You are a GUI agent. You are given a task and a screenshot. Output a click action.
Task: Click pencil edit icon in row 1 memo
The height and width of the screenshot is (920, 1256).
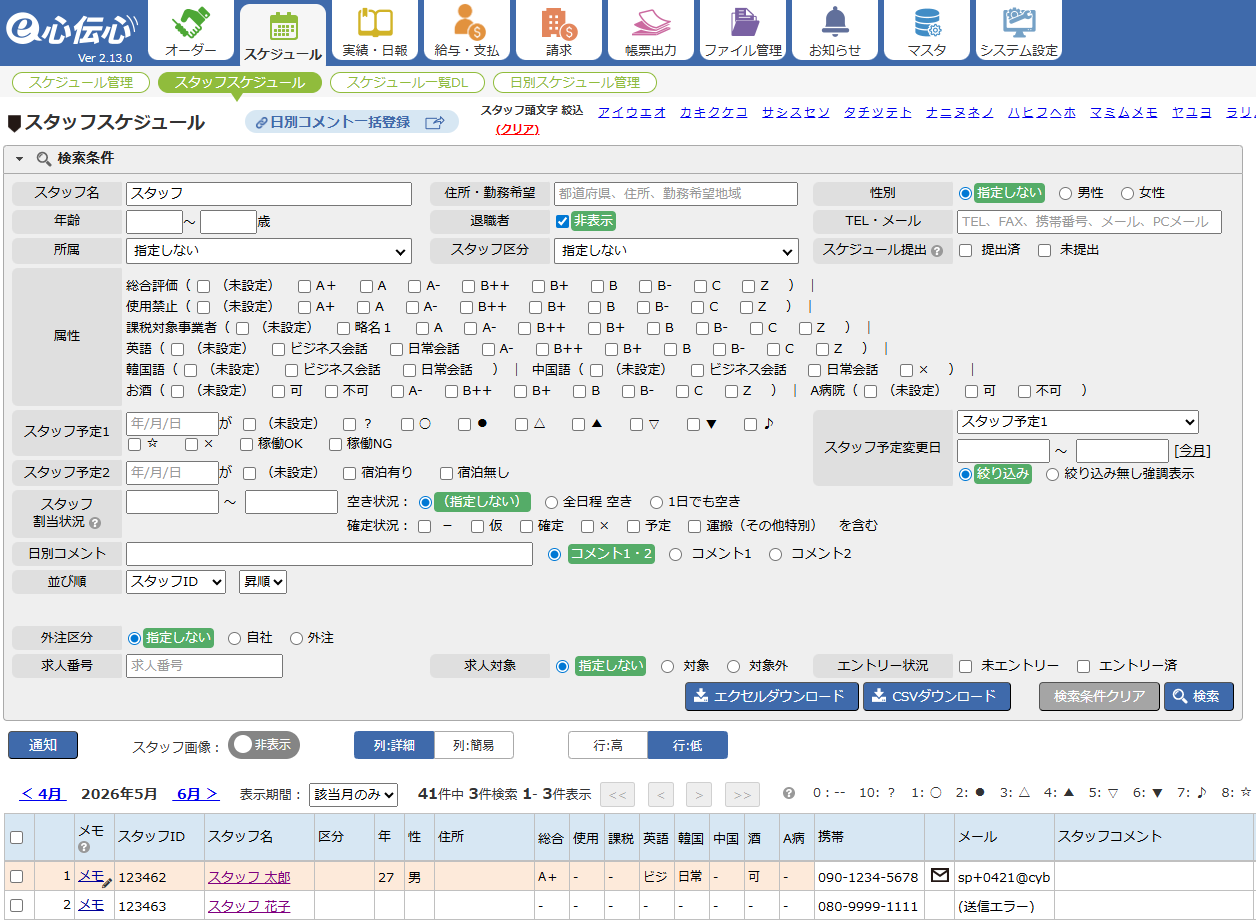tap(107, 881)
